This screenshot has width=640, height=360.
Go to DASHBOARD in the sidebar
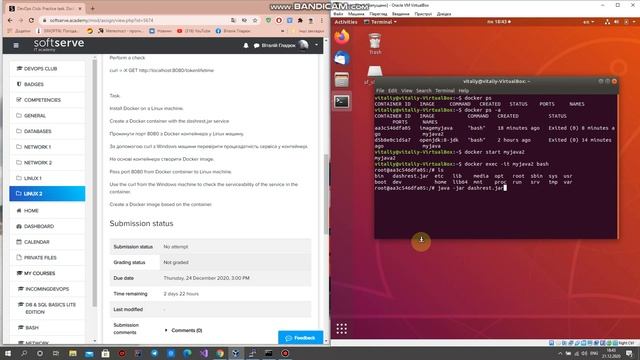pos(47,226)
